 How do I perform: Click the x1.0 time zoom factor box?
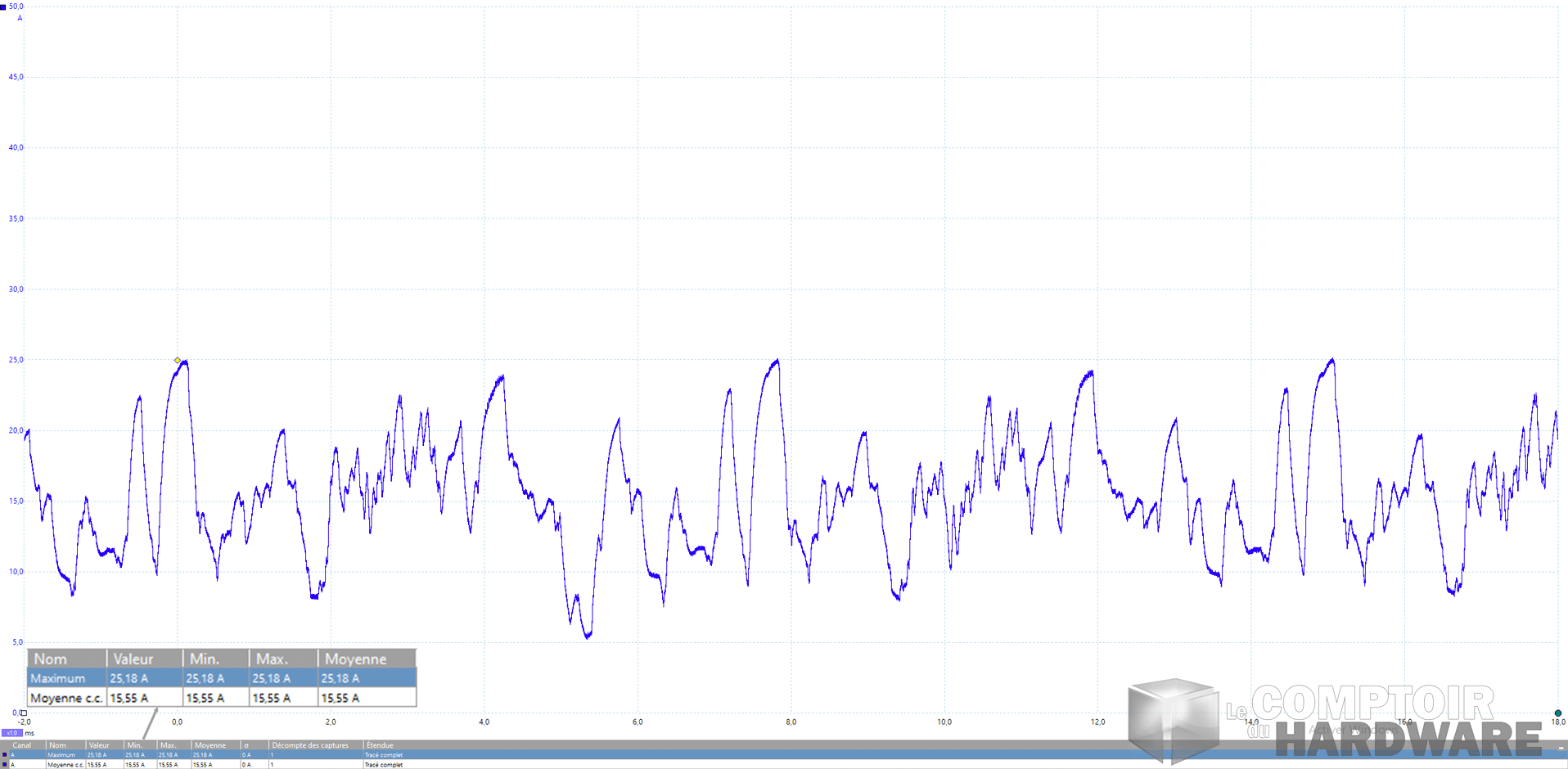click(x=11, y=733)
